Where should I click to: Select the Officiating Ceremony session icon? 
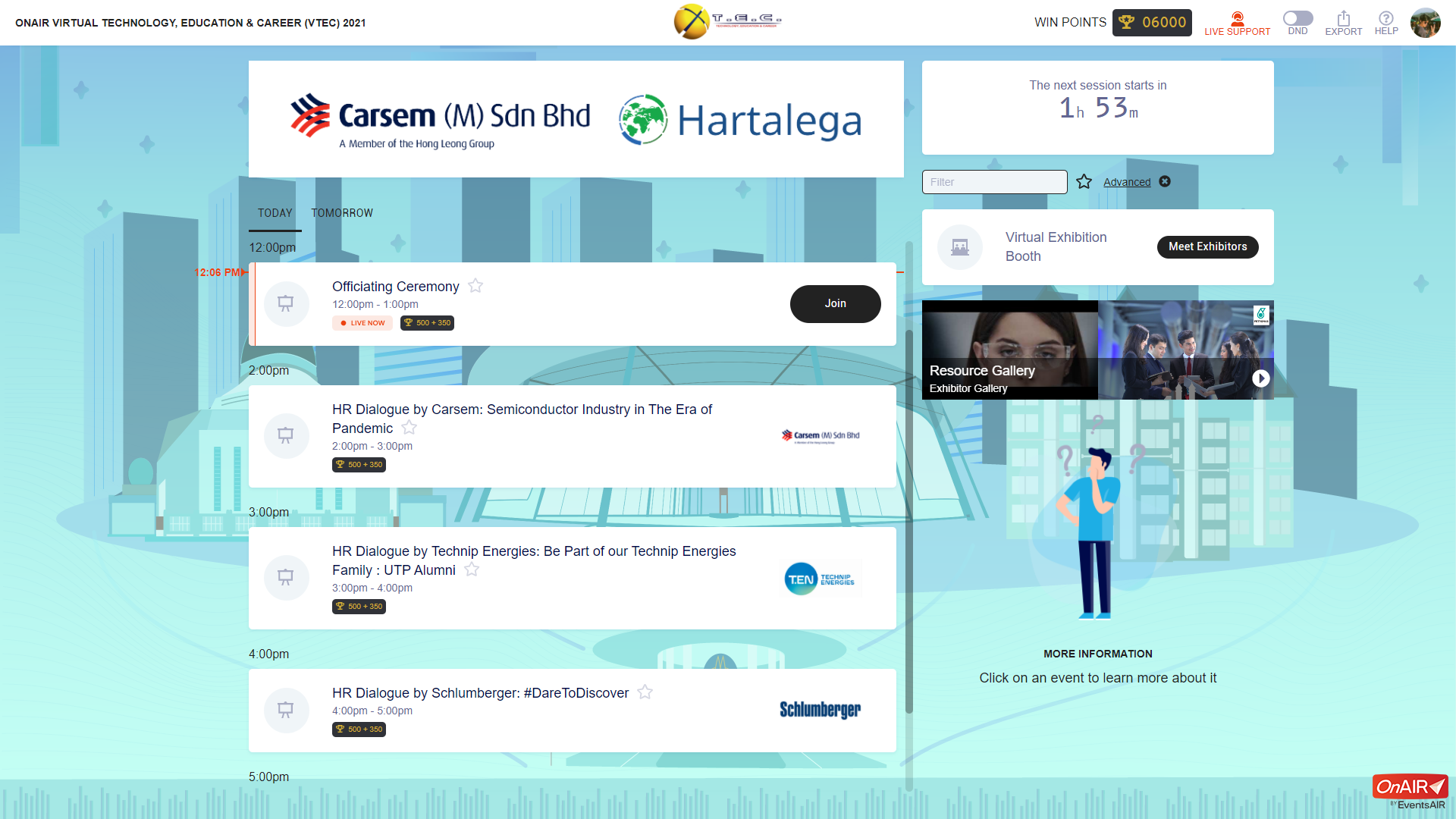(x=286, y=303)
